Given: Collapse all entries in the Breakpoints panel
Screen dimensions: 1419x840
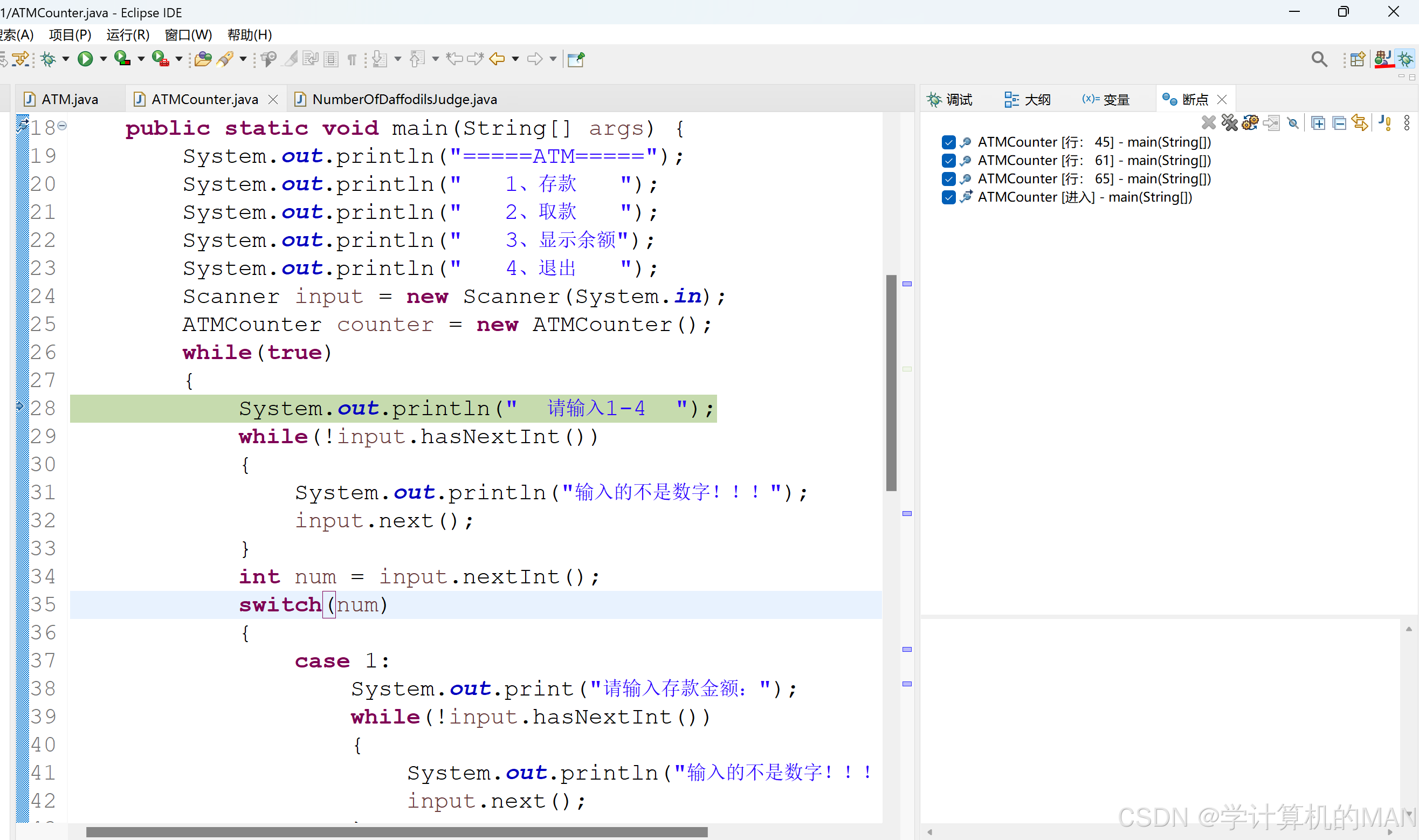Looking at the screenshot, I should point(1339,122).
